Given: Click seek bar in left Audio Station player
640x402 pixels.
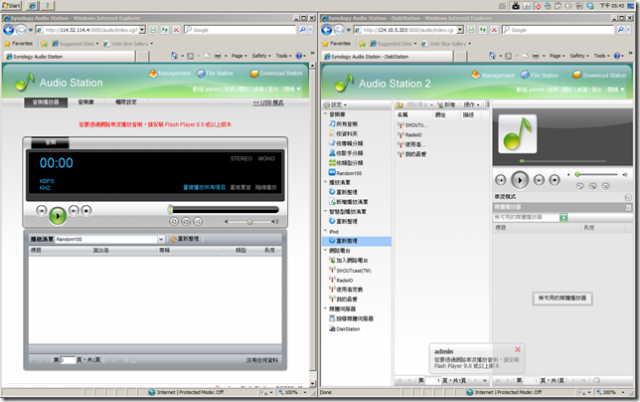Looking at the screenshot, I should (224, 210).
